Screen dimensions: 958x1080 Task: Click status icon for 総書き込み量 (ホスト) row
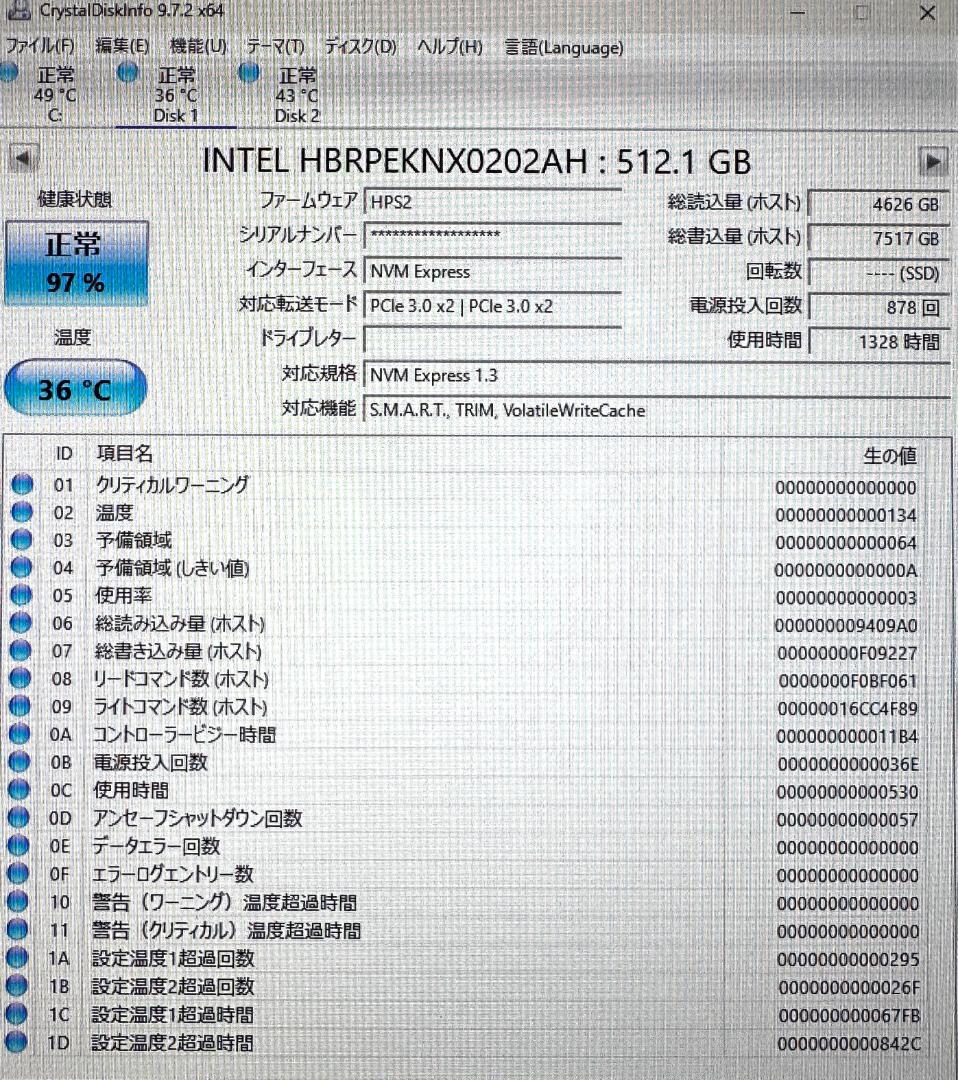tap(21, 651)
